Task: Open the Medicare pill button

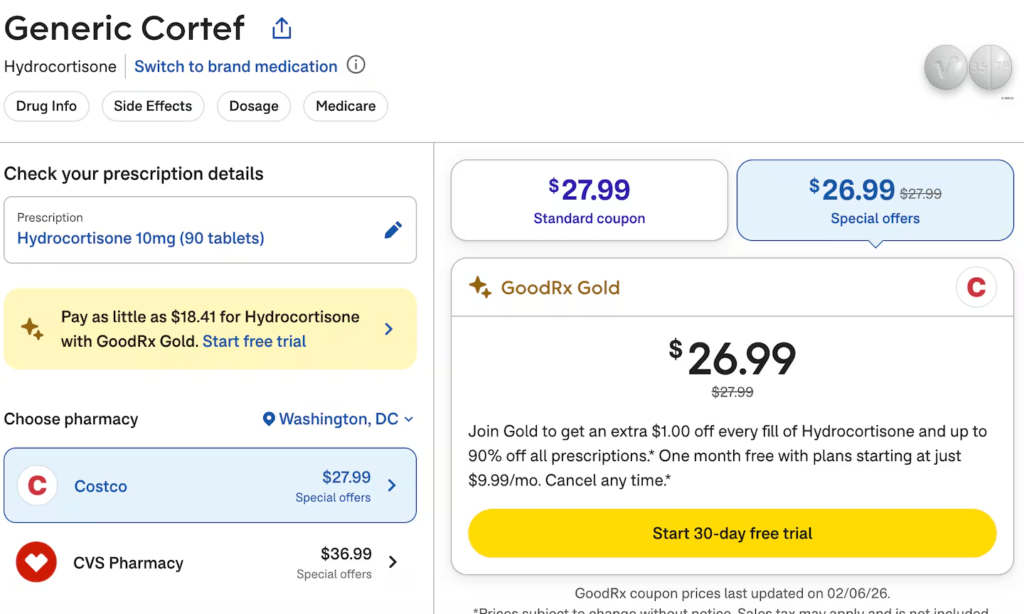Action: [x=346, y=106]
